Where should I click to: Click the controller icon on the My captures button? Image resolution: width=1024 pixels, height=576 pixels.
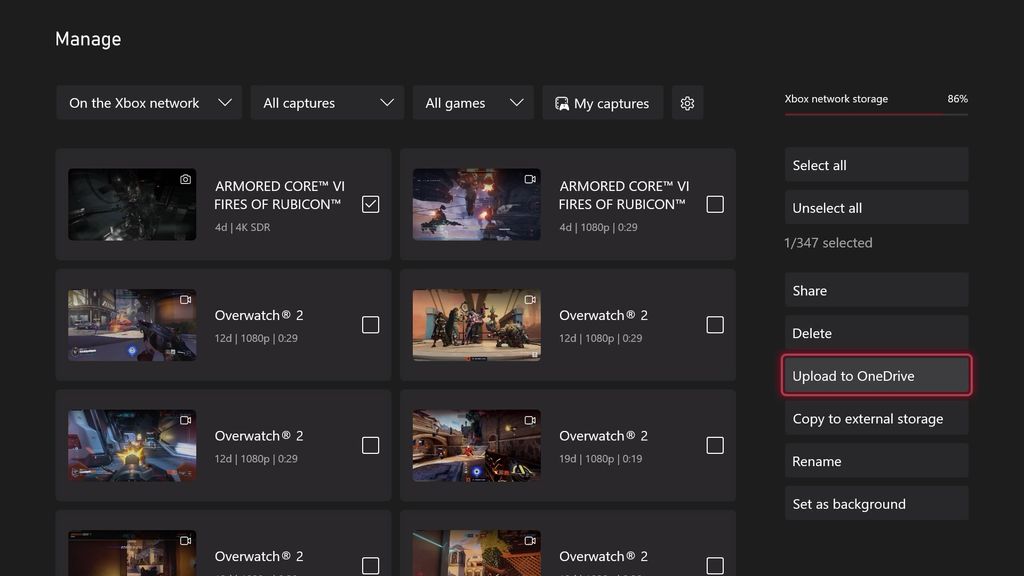pyautogui.click(x=561, y=102)
